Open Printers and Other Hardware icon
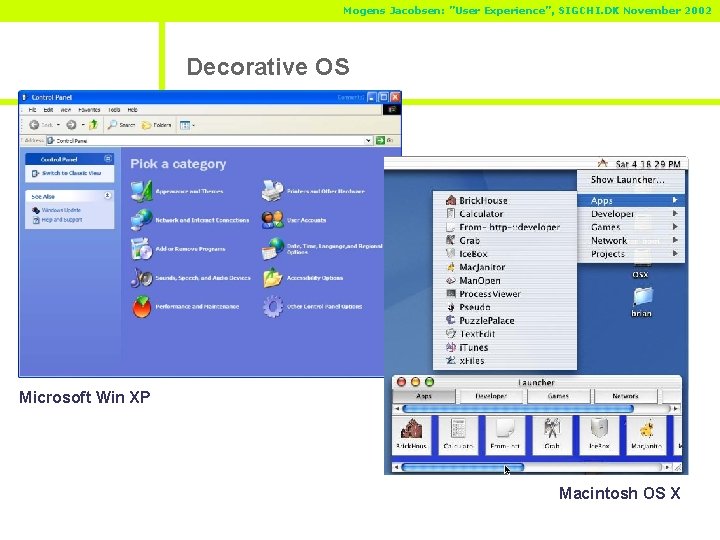This screenshot has width=720, height=540. 273,191
